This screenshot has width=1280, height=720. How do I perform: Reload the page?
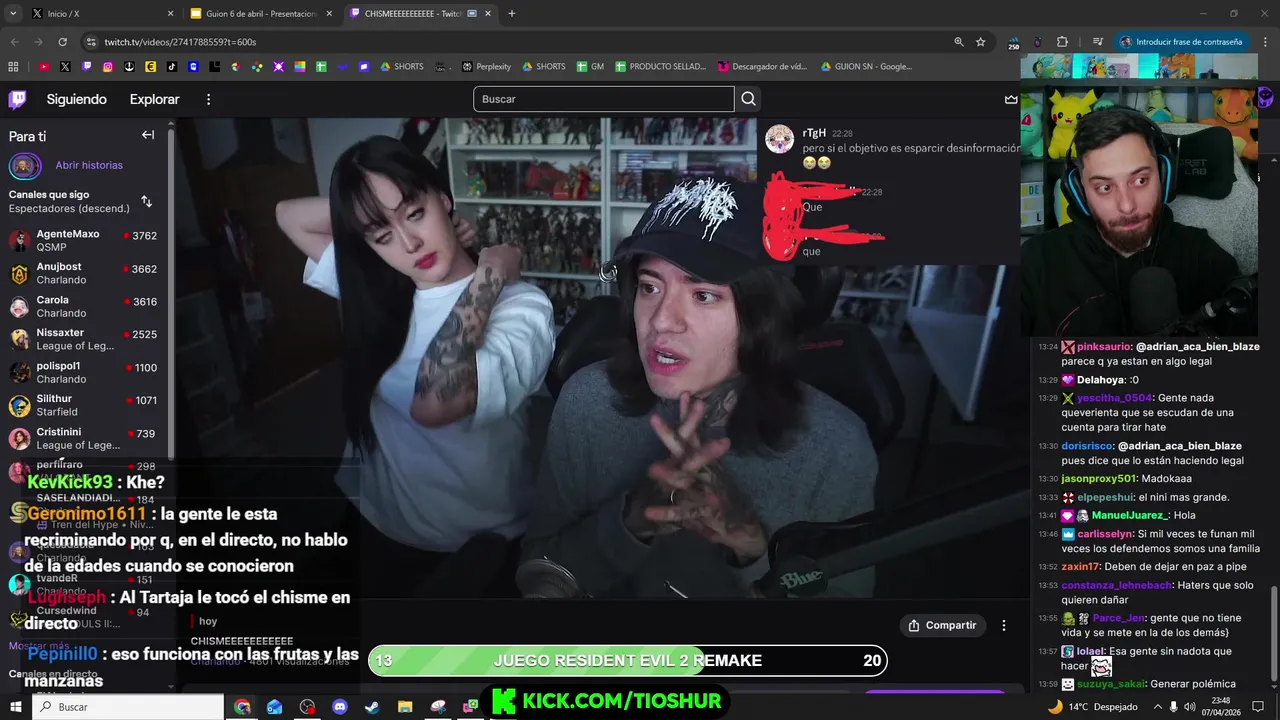pyautogui.click(x=62, y=42)
